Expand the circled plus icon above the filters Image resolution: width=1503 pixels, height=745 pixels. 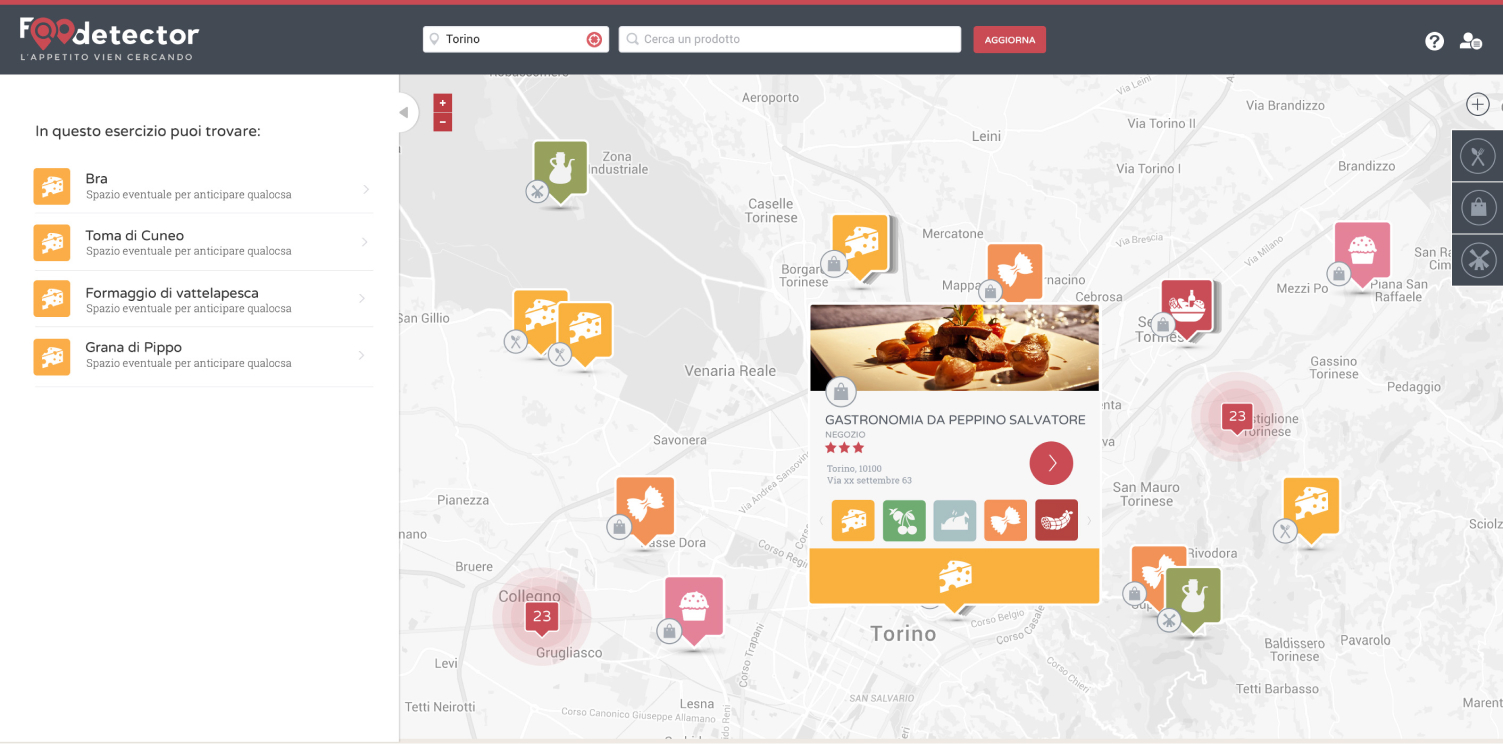pyautogui.click(x=1477, y=104)
